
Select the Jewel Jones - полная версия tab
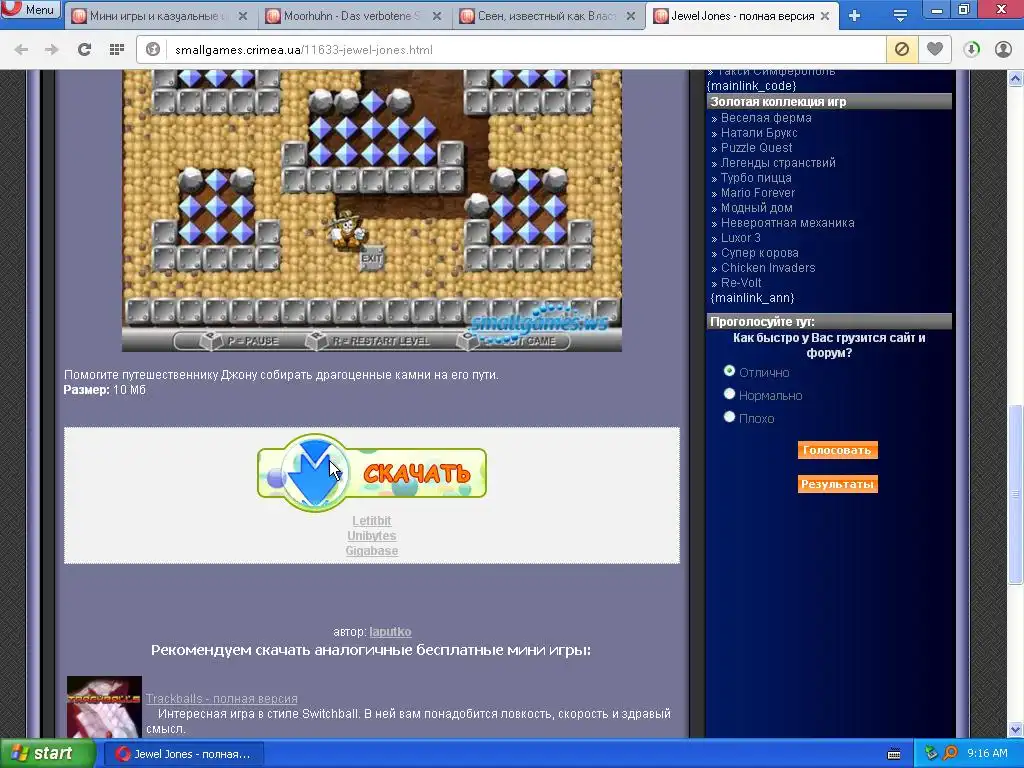tap(742, 16)
